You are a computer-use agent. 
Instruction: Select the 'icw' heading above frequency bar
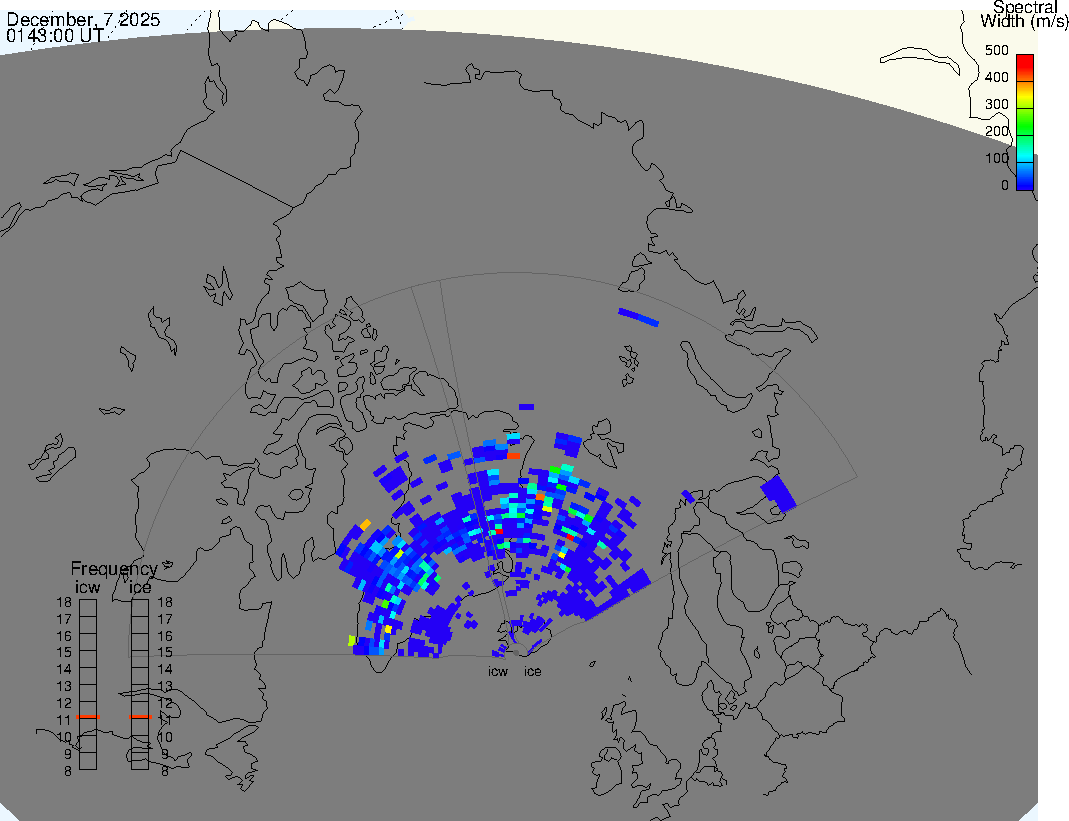[x=88, y=587]
